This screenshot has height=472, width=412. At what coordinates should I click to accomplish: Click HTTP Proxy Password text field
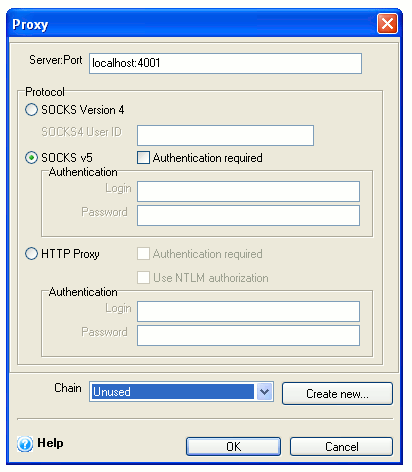(x=248, y=335)
